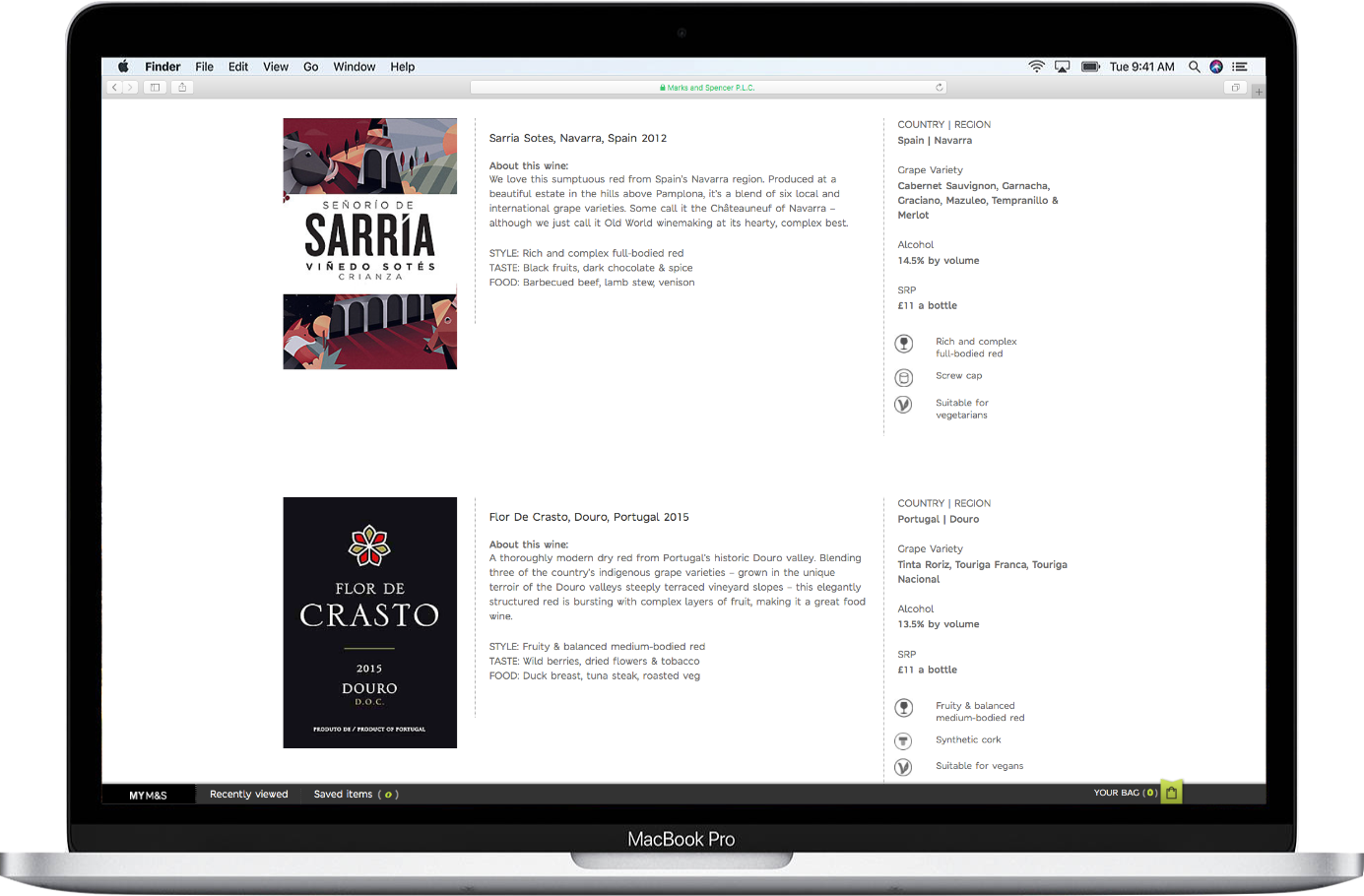Click the green shopping bag icon

tap(1171, 792)
